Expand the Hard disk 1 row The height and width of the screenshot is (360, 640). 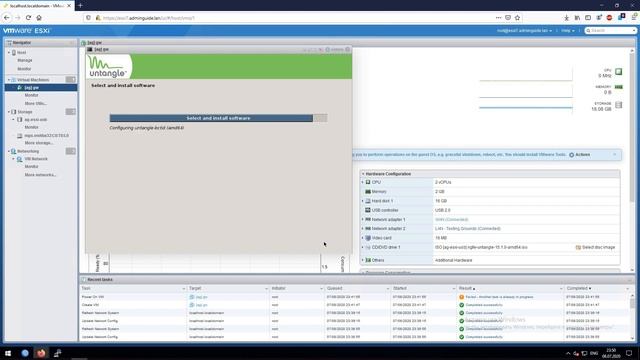(x=362, y=201)
